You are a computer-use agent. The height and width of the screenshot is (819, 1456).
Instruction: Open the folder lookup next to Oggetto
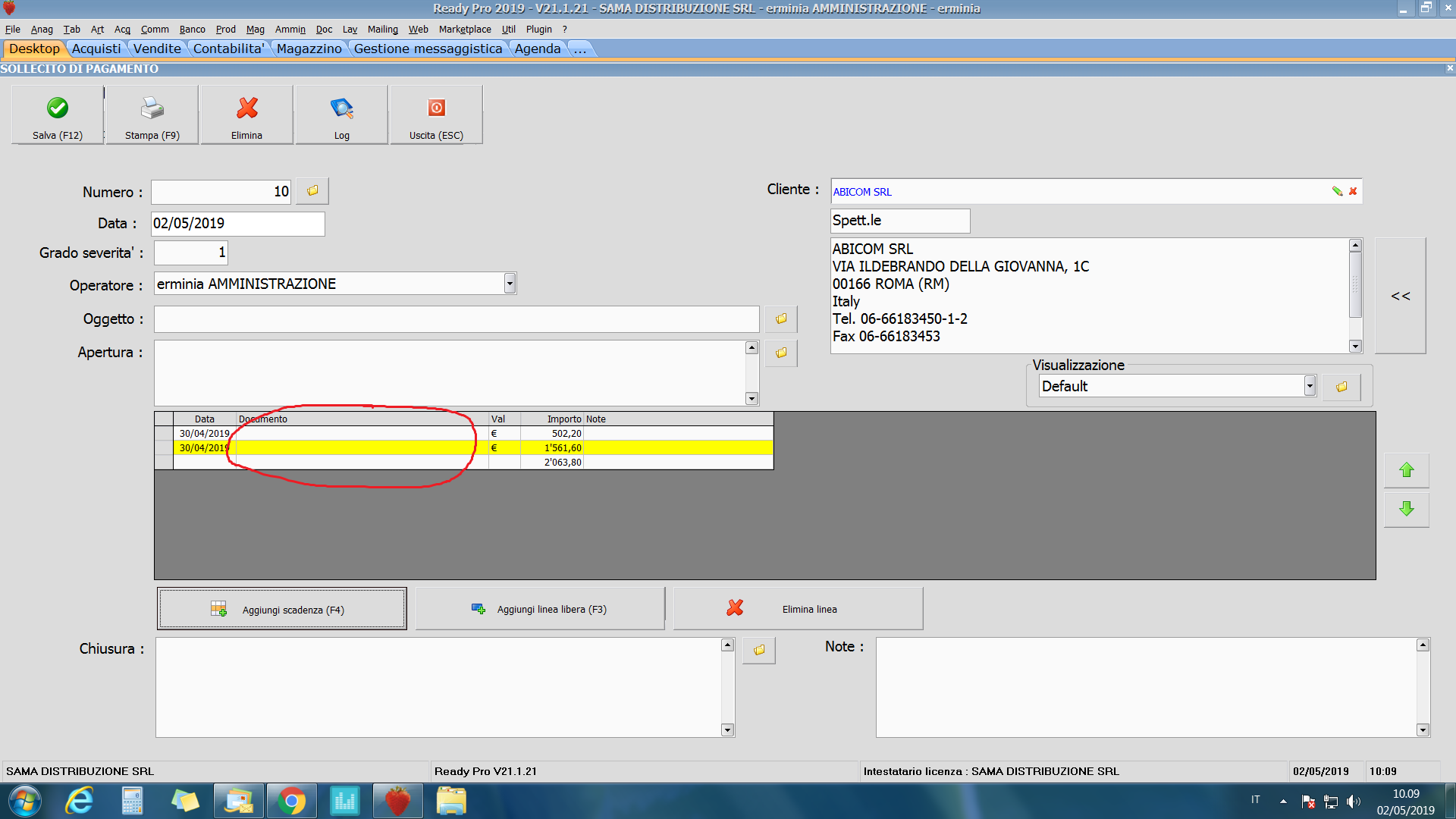tap(781, 319)
